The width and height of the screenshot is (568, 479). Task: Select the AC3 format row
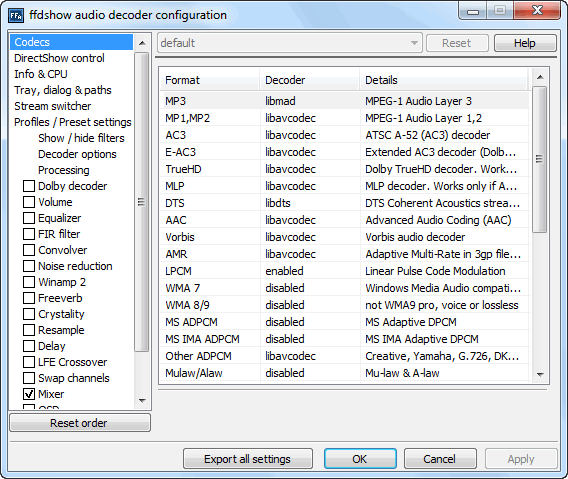[x=344, y=135]
